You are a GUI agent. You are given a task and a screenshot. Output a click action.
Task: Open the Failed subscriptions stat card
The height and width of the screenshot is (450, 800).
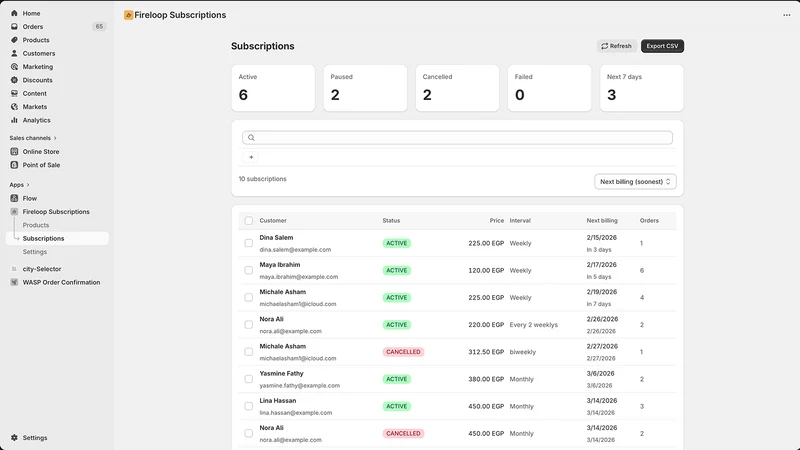coord(549,88)
